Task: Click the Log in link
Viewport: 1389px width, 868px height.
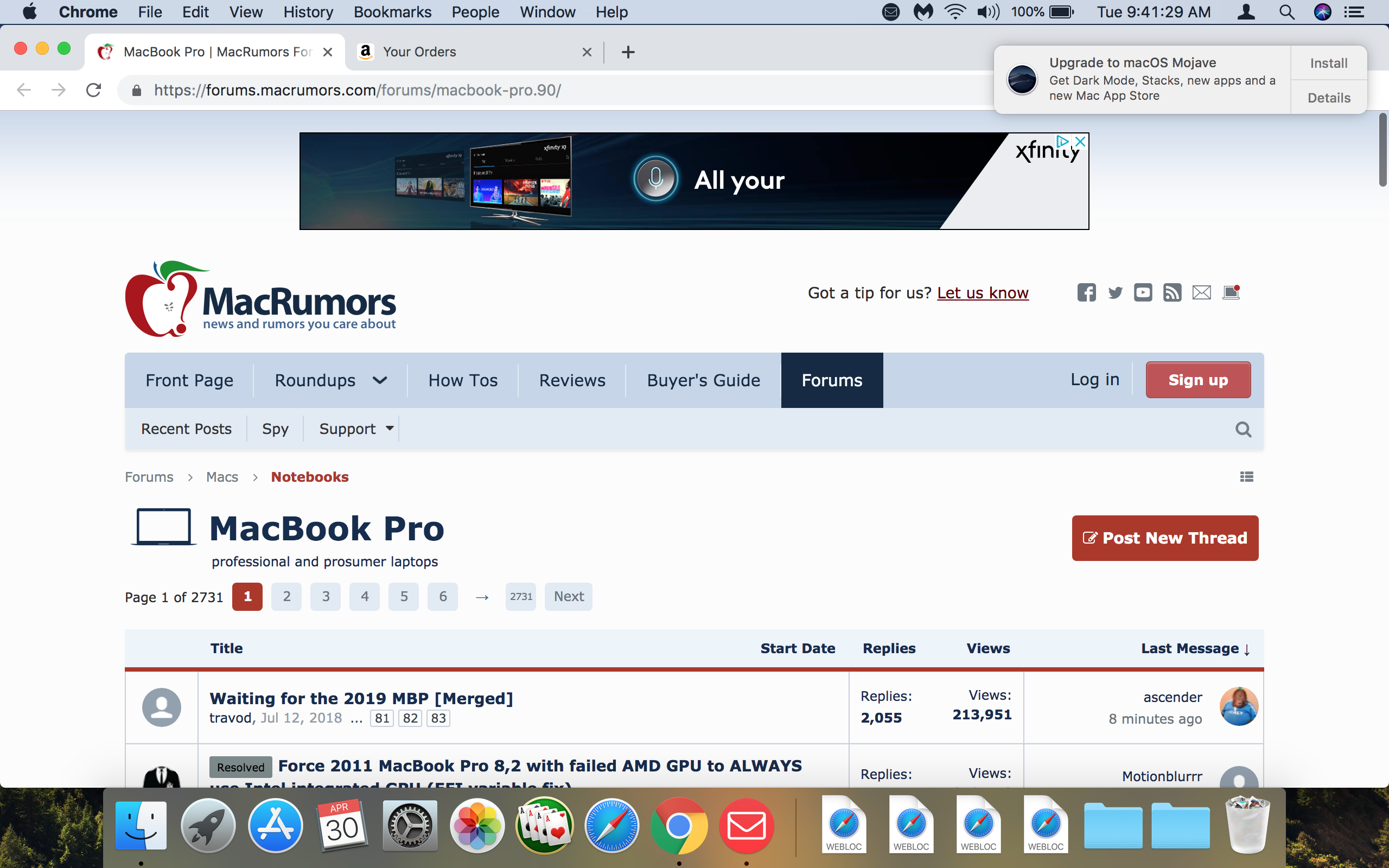Action: 1094,379
